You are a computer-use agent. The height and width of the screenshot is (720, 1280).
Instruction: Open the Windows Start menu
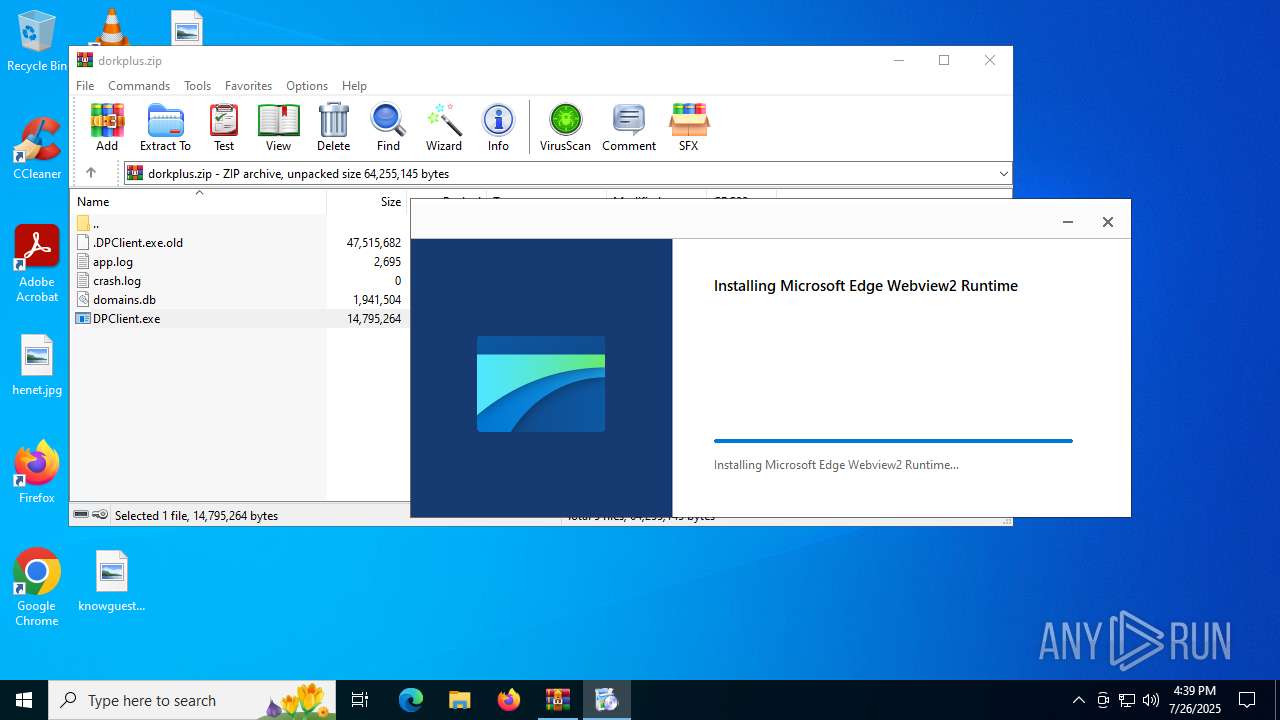tap(24, 700)
